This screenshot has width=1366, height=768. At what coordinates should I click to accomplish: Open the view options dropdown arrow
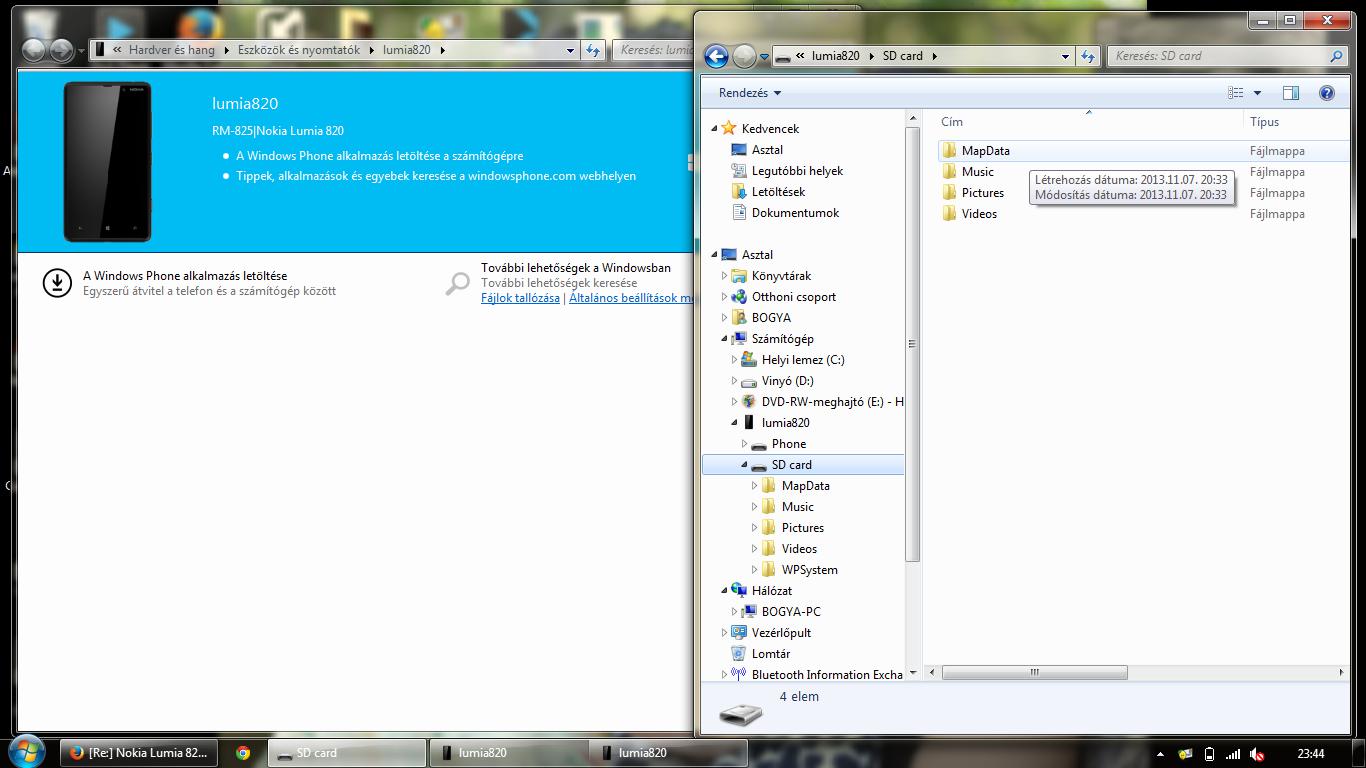click(1257, 93)
